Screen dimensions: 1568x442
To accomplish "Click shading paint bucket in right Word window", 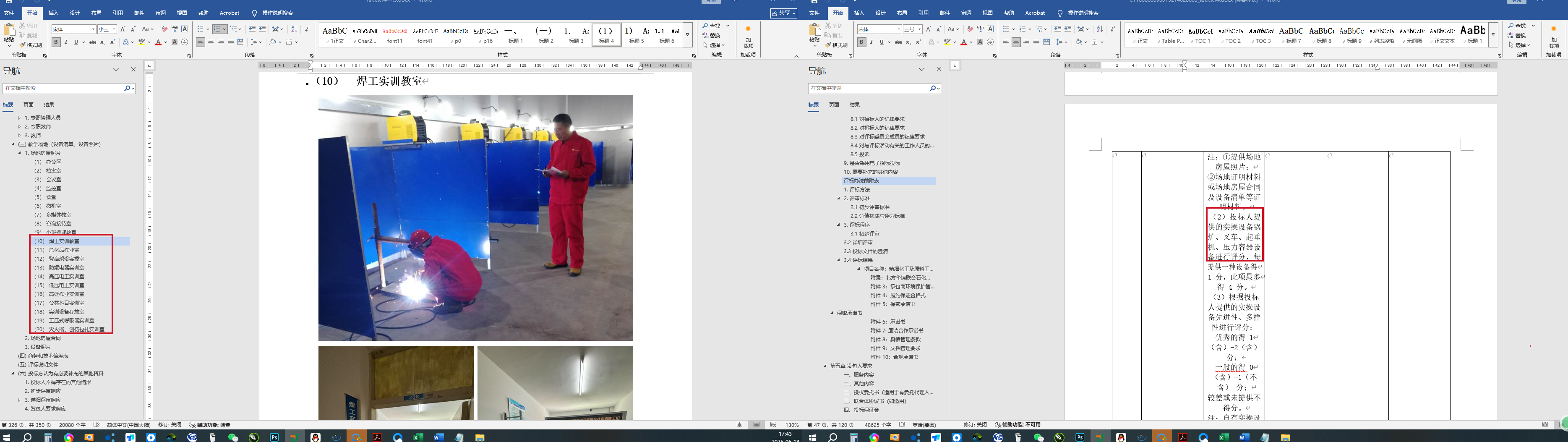I will pos(1078,42).
